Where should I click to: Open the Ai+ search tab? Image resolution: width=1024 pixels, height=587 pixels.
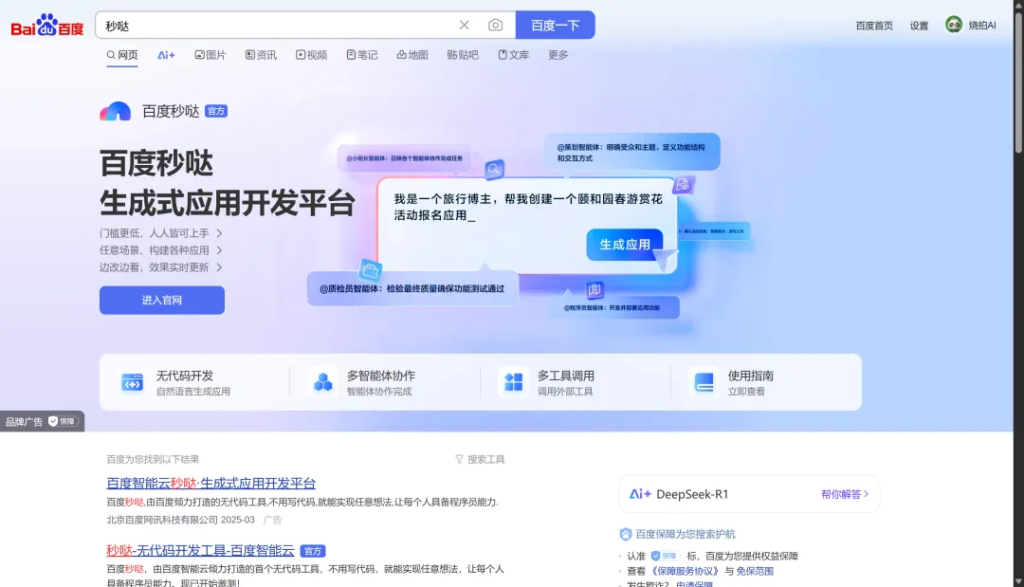166,55
